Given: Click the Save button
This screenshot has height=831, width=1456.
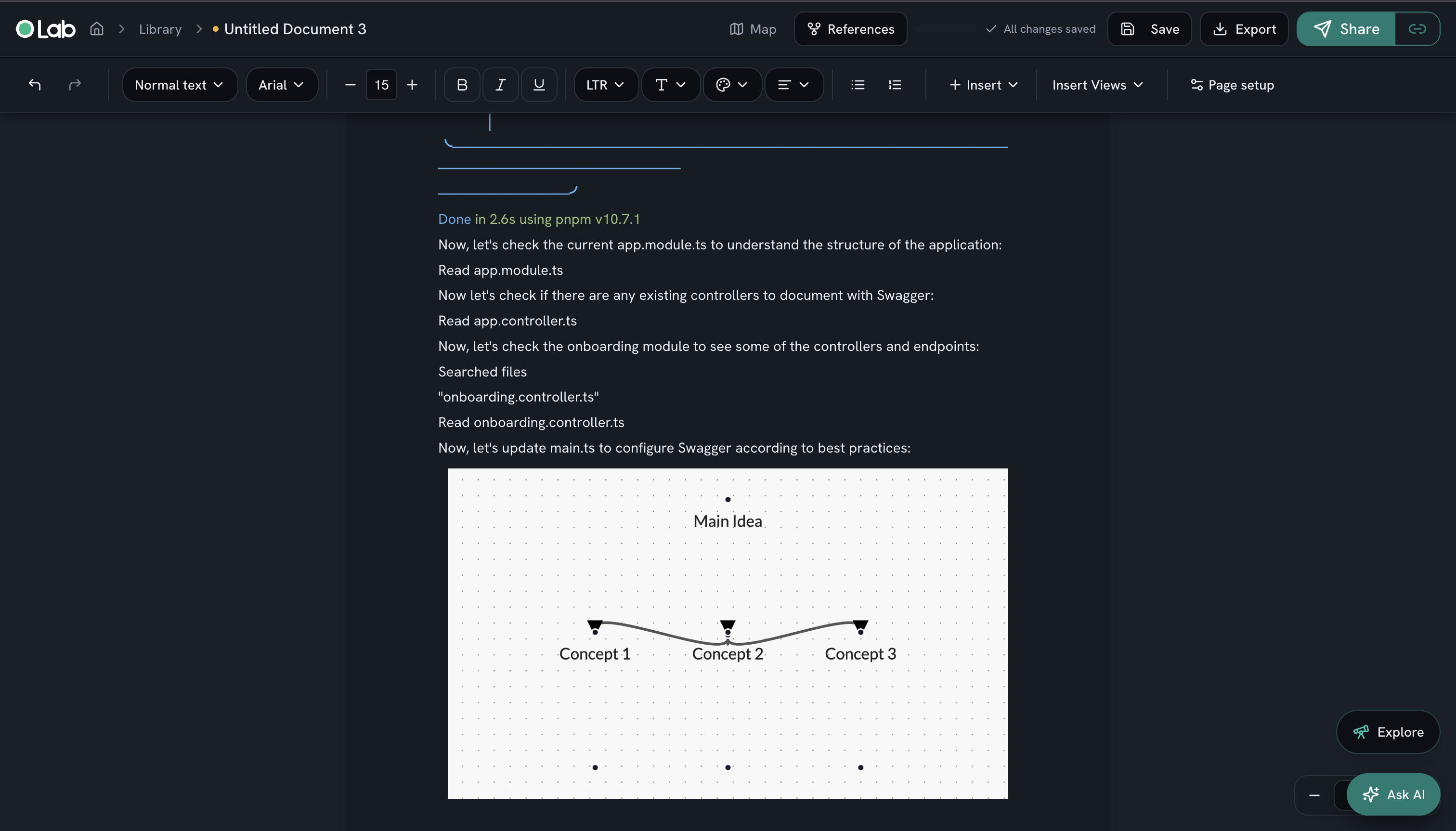Looking at the screenshot, I should 1149,29.
